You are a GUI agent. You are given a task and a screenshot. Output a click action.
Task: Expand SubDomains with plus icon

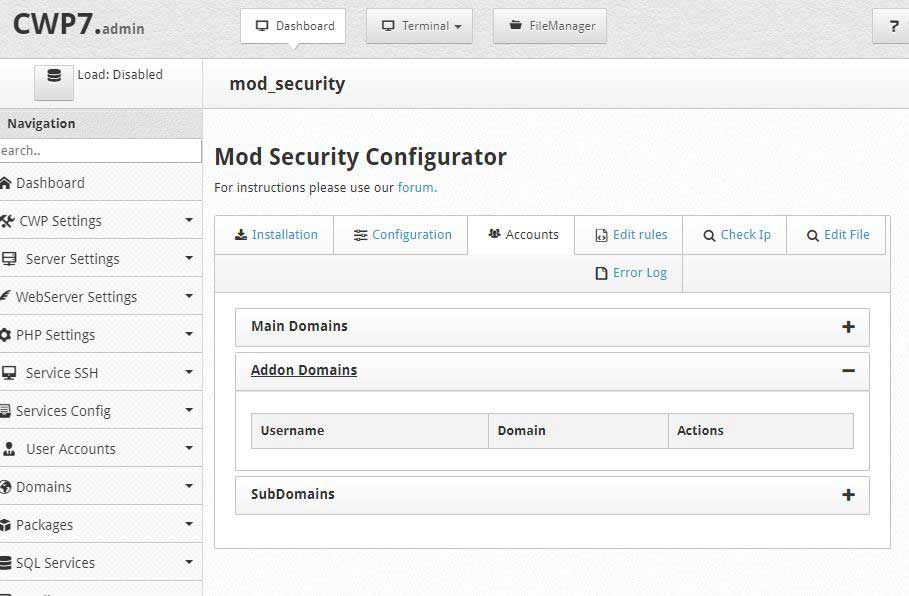(848, 495)
